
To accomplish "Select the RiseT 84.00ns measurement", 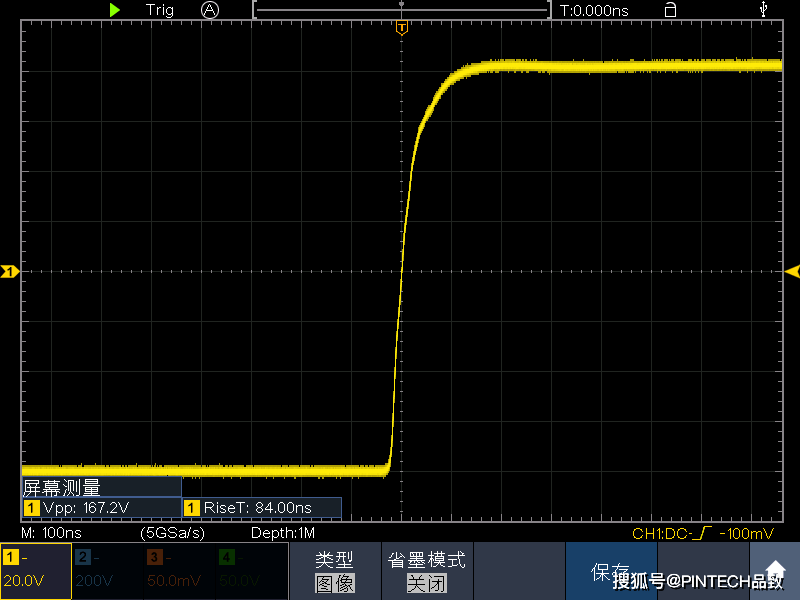I will (x=262, y=508).
